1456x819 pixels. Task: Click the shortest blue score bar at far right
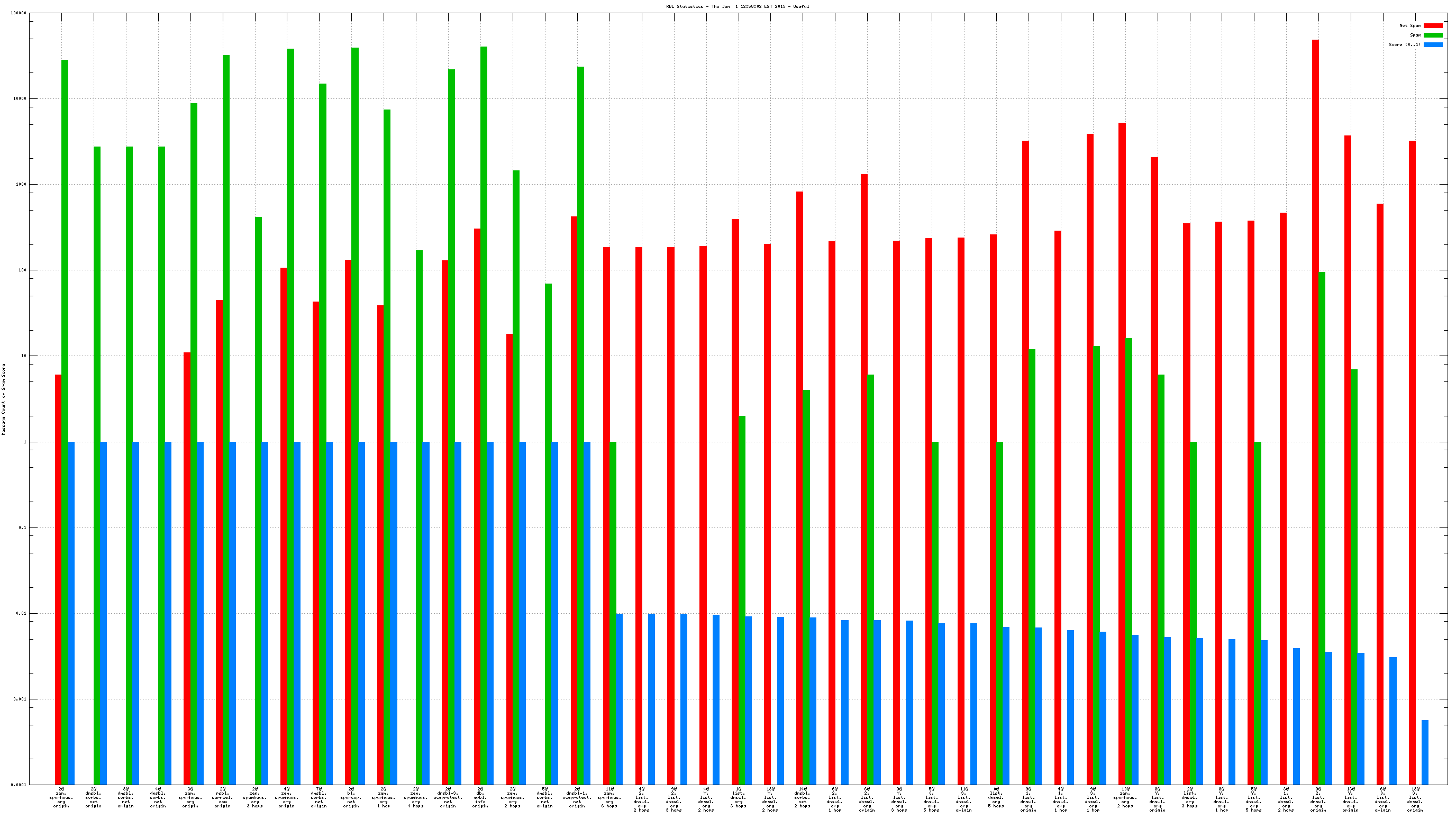pos(1424,752)
